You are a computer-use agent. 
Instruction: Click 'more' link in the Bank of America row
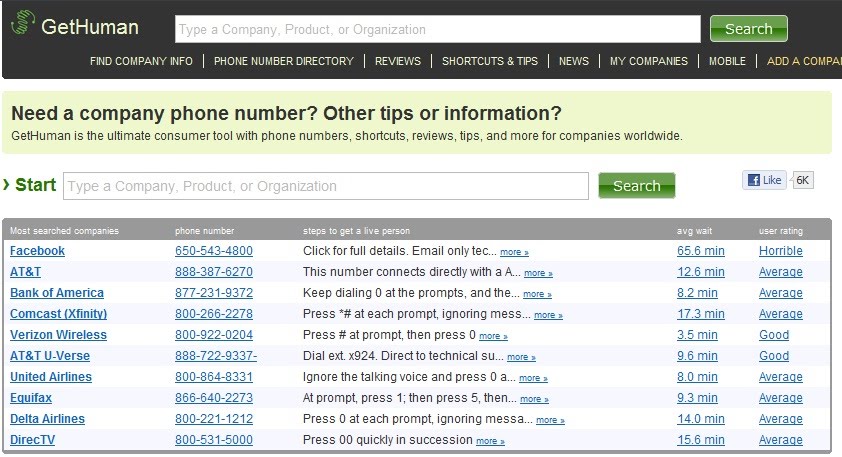coord(537,294)
